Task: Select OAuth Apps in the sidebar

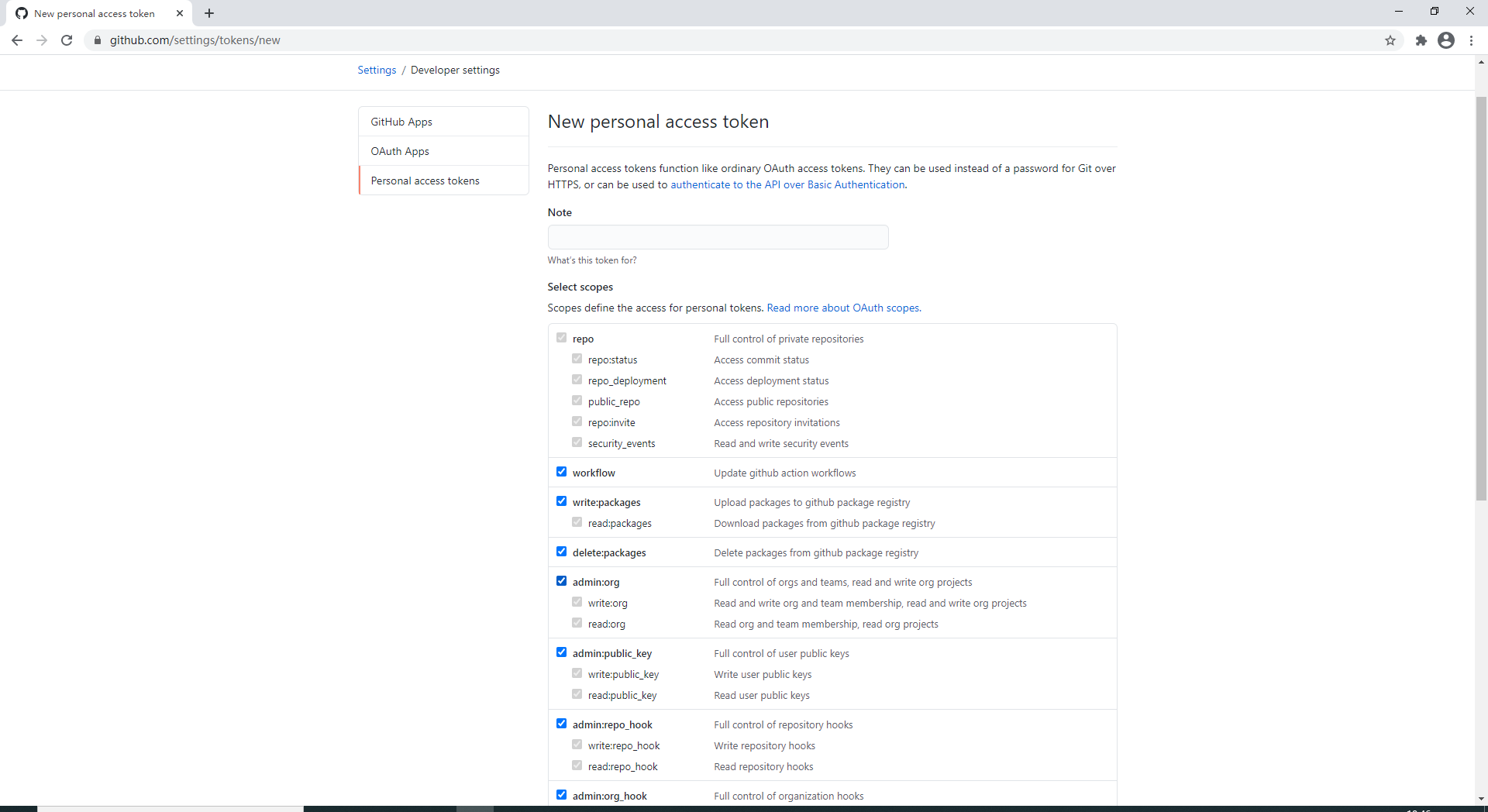Action: click(400, 151)
